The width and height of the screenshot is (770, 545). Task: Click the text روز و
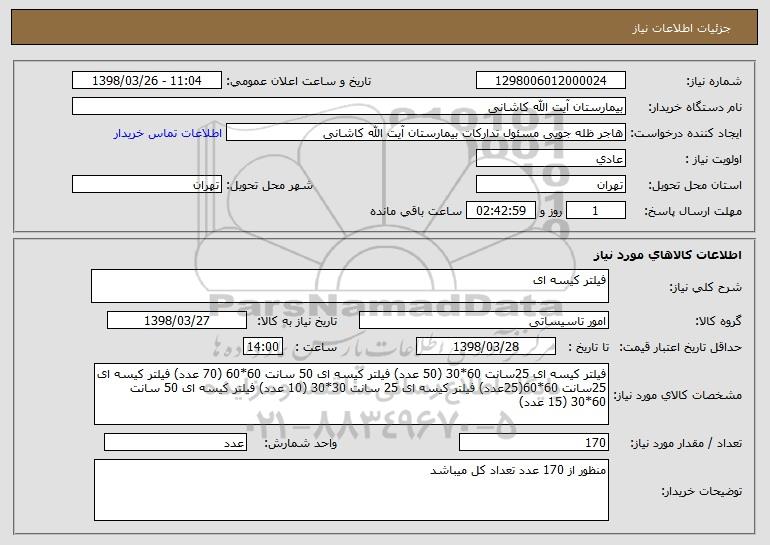(550, 211)
